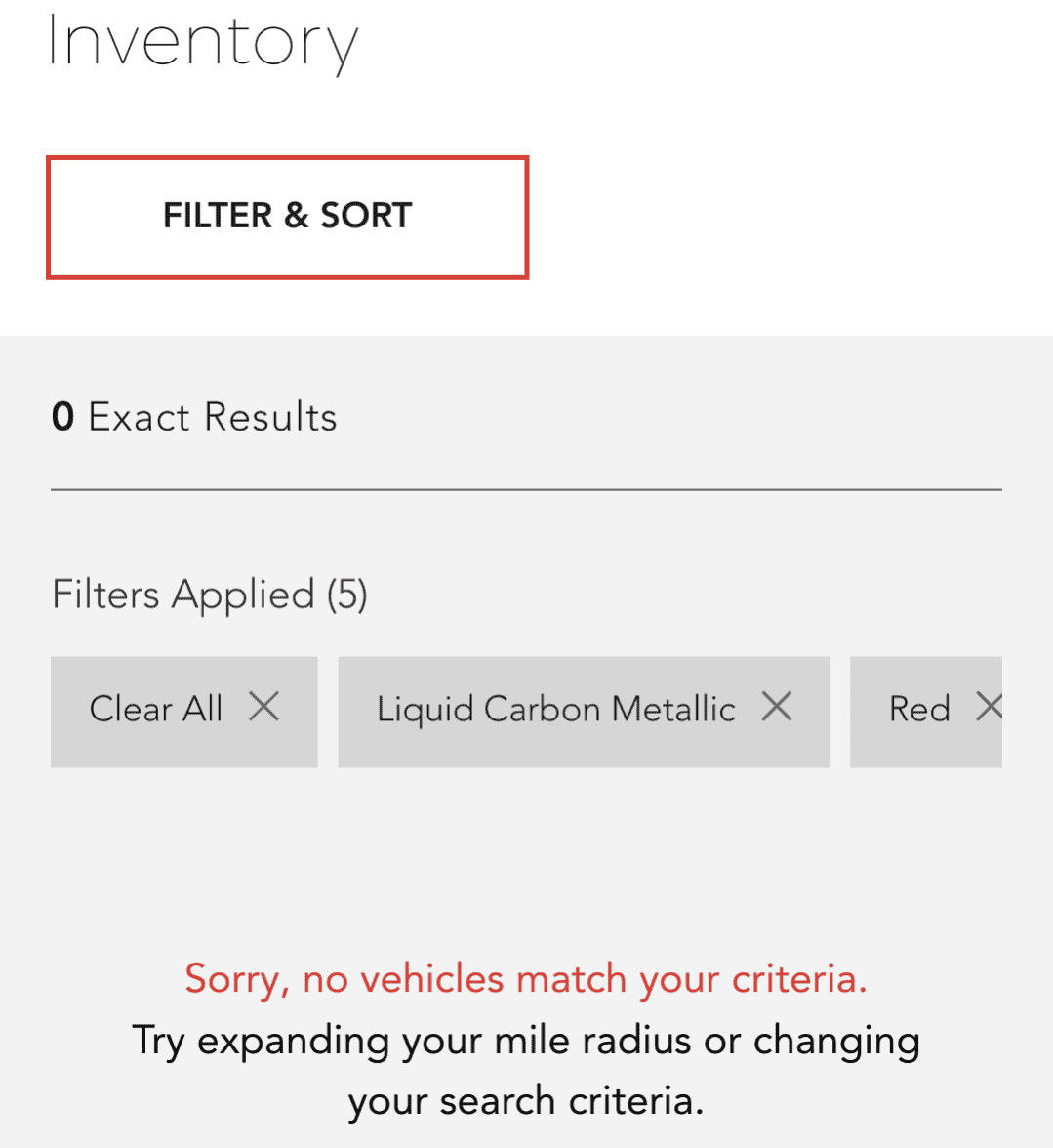The height and width of the screenshot is (1148, 1053).
Task: Click the Red filter chip label
Action: 919,709
